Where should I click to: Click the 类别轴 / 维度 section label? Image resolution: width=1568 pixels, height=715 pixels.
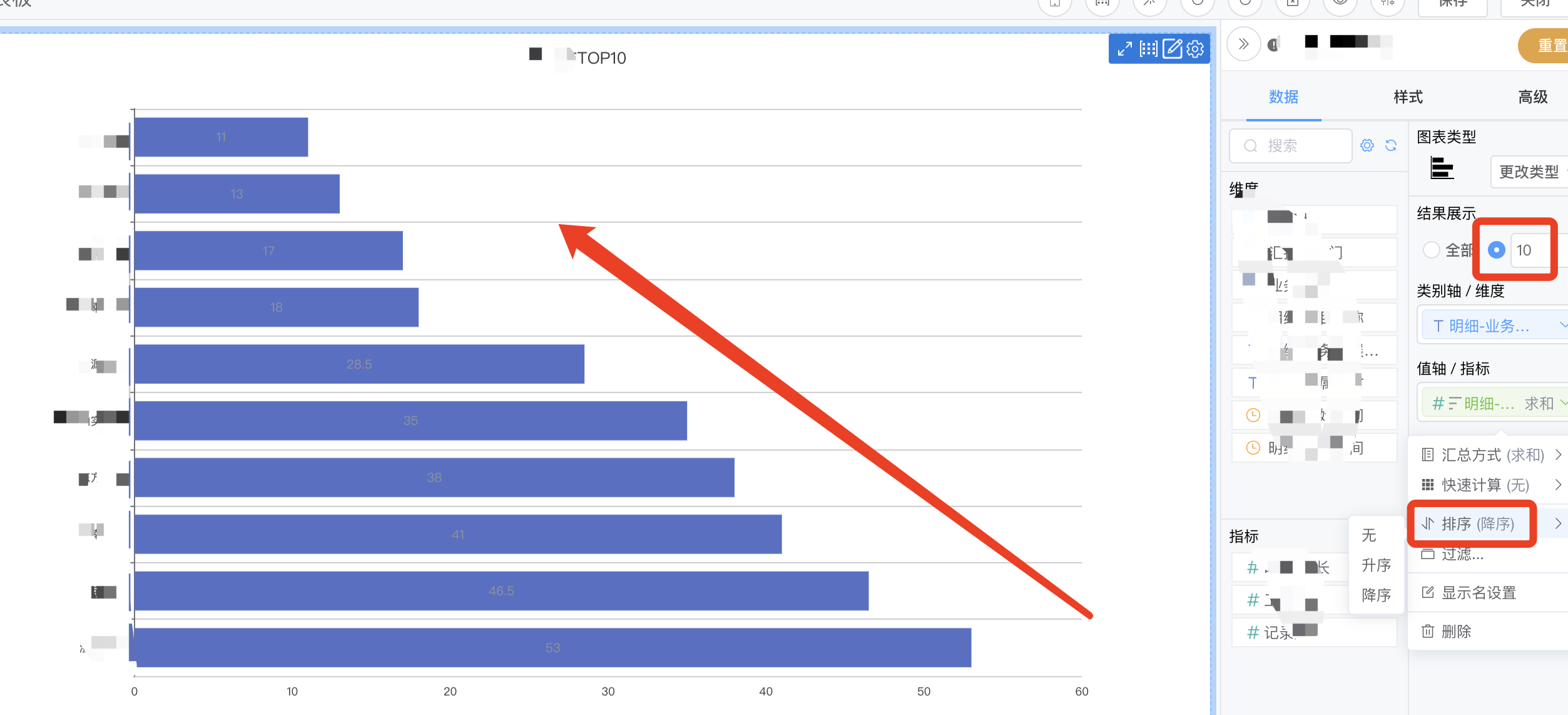click(1460, 291)
